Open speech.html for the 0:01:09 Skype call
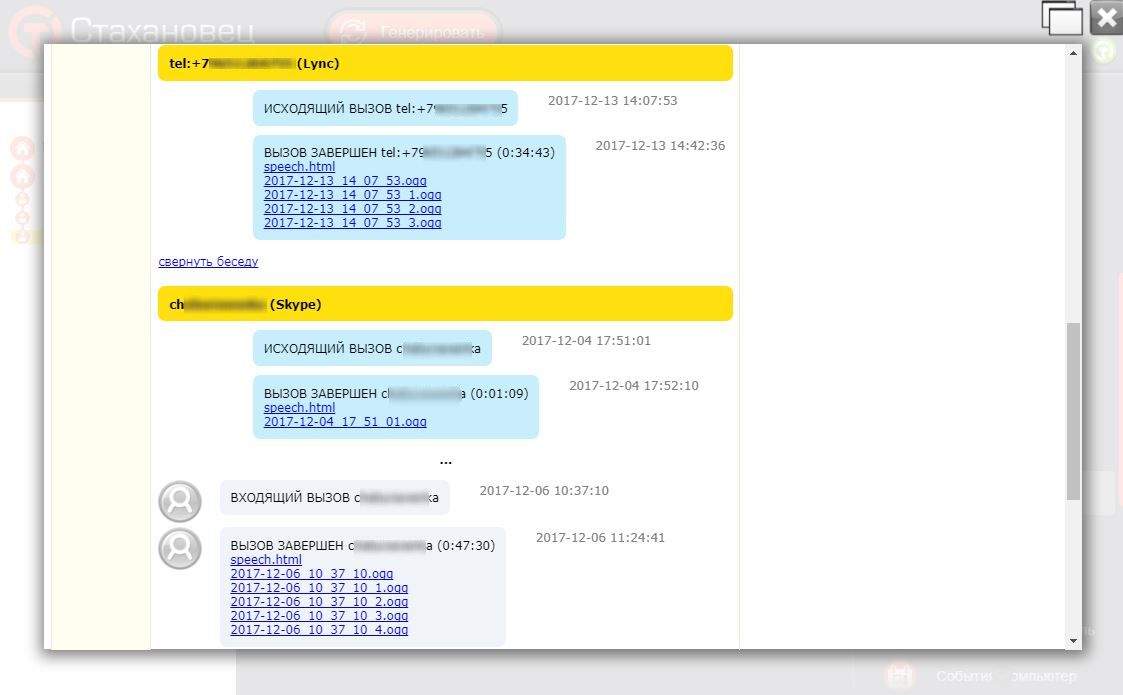Screen dimensions: 1123x695 [x=299, y=407]
